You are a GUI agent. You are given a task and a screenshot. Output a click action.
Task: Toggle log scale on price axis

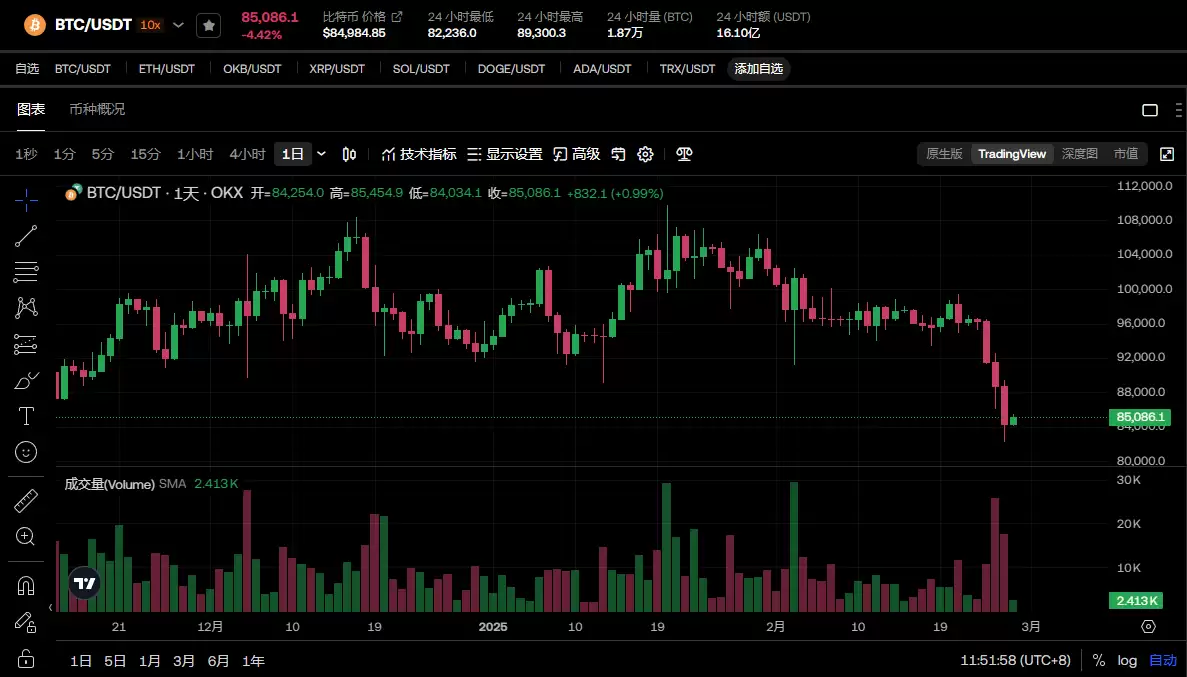click(1127, 660)
